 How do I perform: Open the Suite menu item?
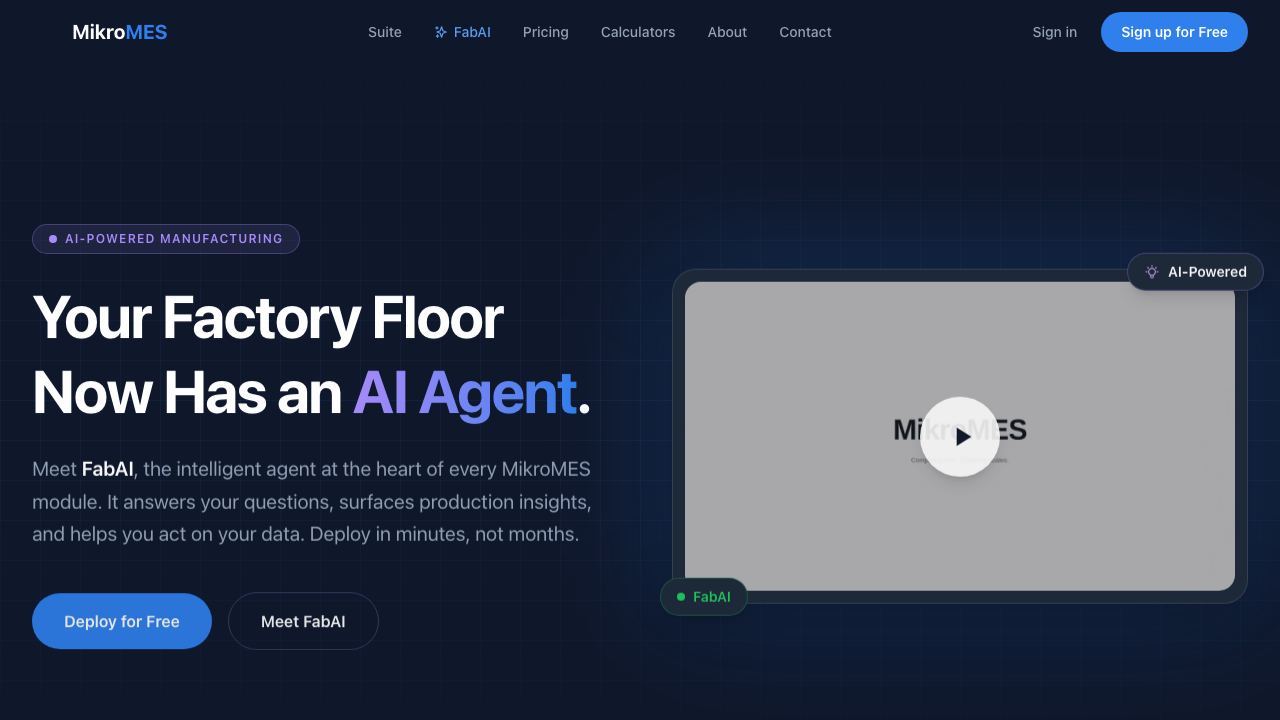pyautogui.click(x=385, y=32)
